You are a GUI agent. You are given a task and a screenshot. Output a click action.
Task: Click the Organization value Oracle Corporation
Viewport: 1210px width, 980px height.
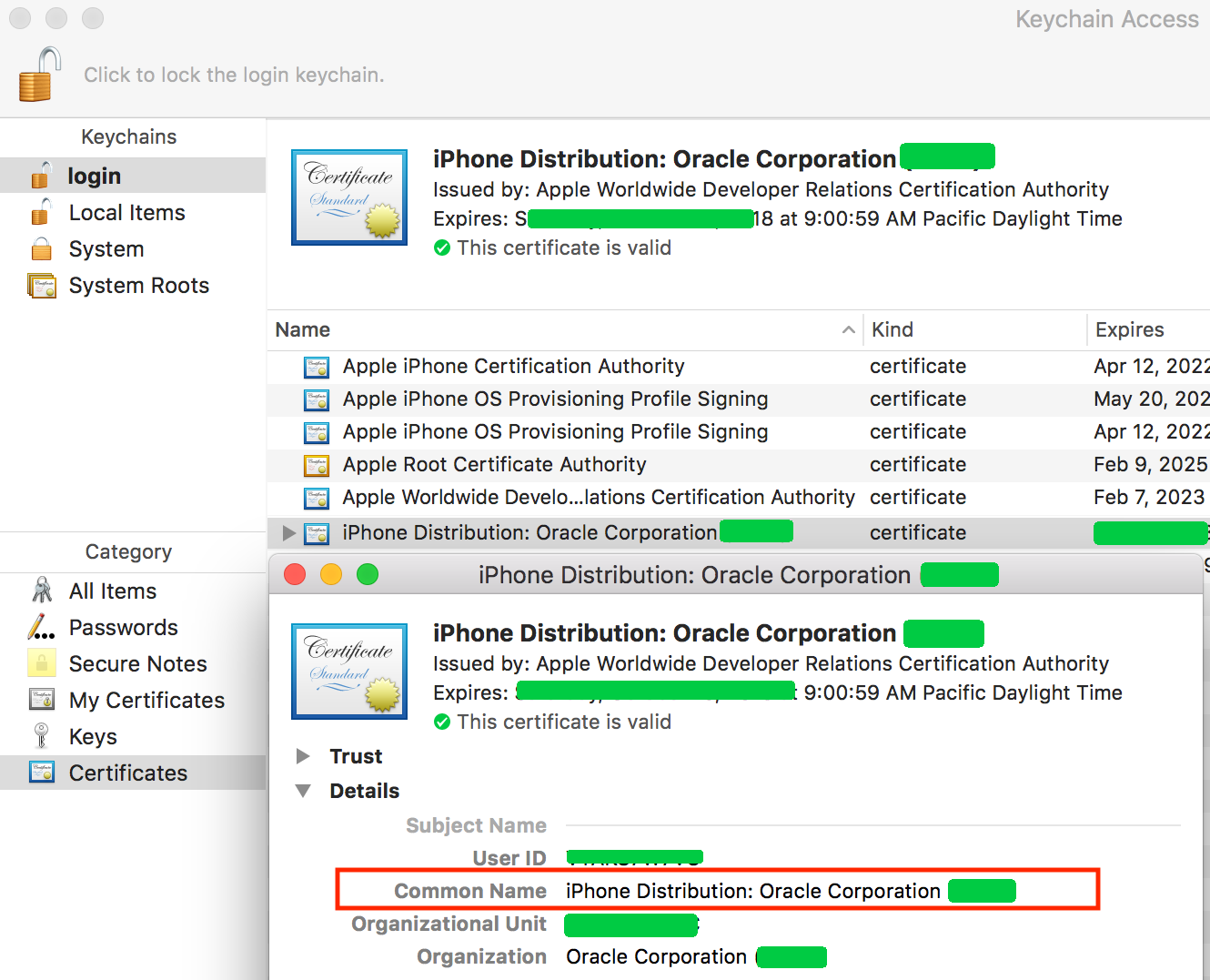656,956
